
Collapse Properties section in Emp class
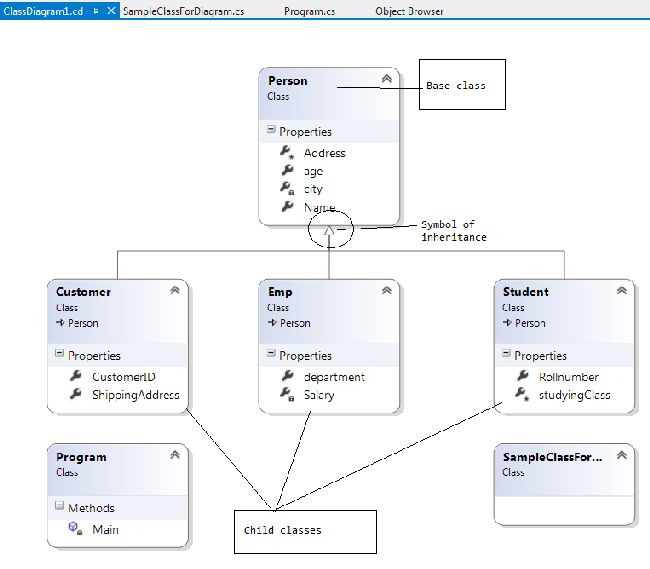271,354
